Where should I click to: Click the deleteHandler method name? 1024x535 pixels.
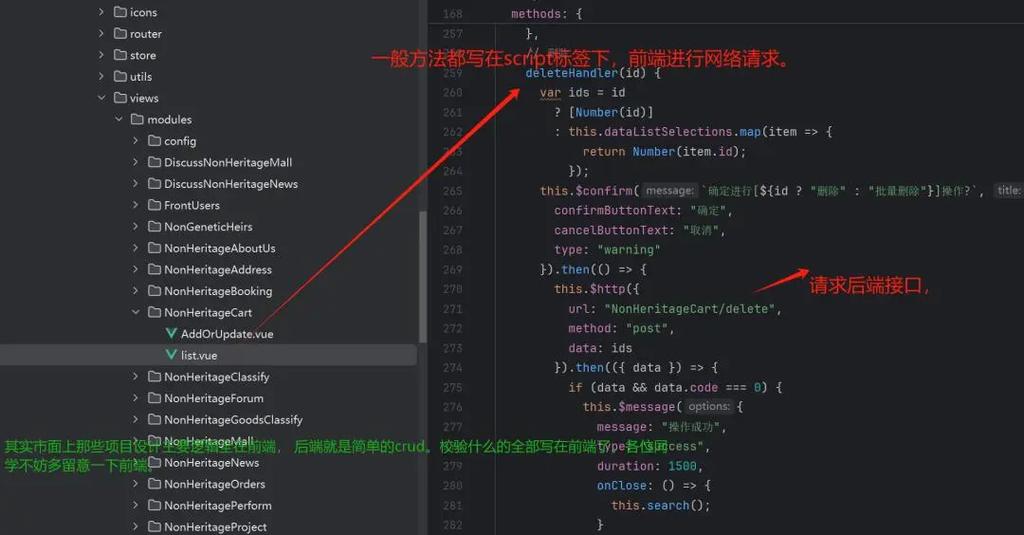tap(572, 73)
